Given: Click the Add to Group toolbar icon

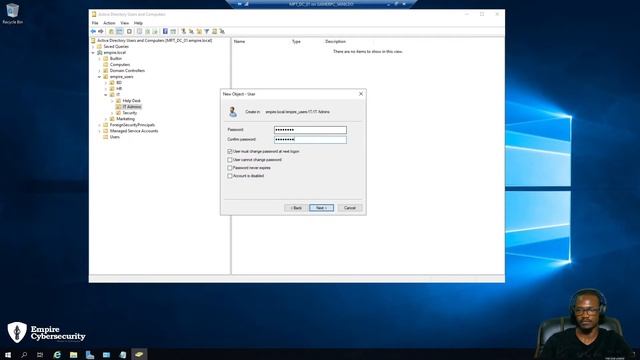Looking at the screenshot, I should (x=222, y=31).
